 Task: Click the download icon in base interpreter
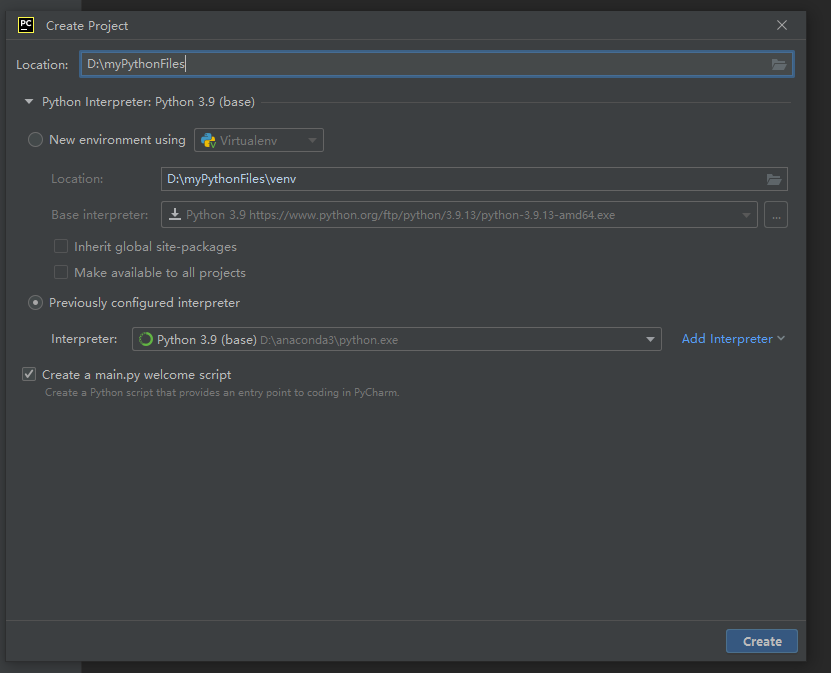pyautogui.click(x=174, y=214)
